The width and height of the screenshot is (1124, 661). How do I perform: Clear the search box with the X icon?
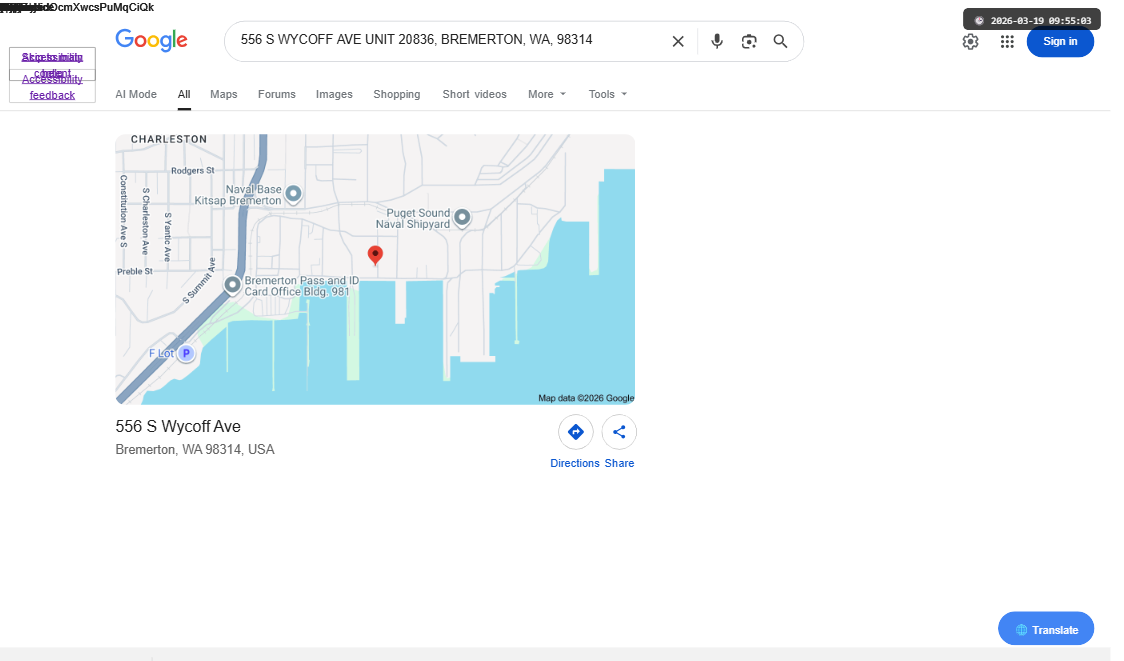(677, 42)
